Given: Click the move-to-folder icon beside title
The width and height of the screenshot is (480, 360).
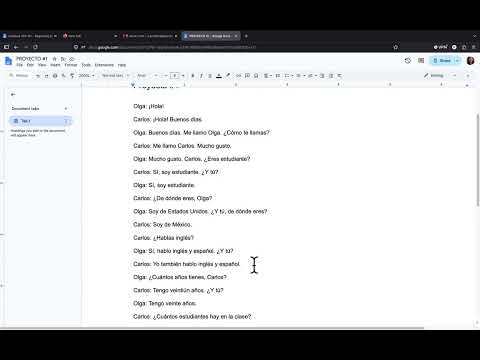Looking at the screenshot, I should tap(63, 59).
